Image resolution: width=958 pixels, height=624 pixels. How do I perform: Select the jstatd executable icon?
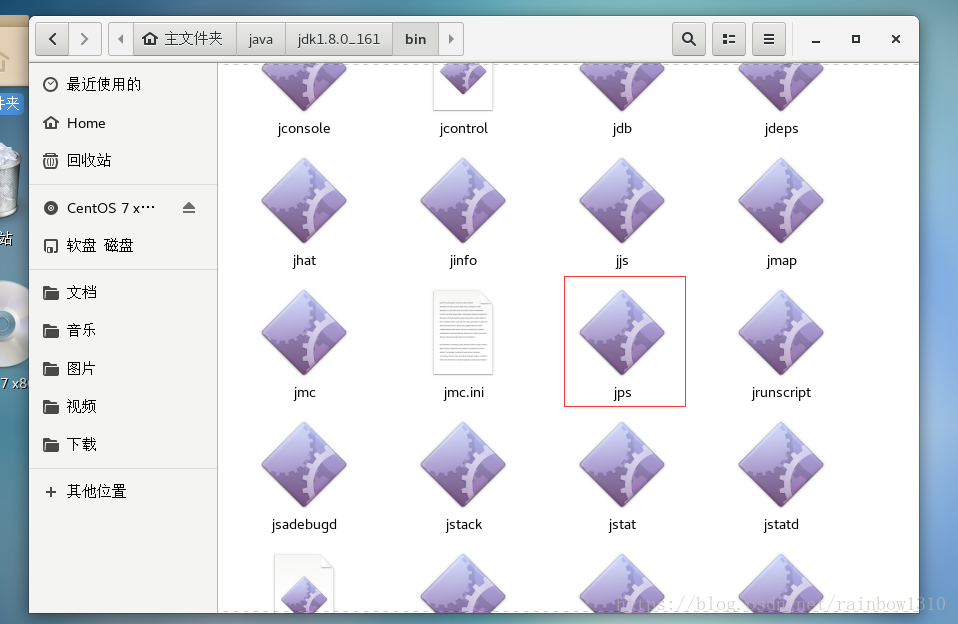pyautogui.click(x=781, y=464)
